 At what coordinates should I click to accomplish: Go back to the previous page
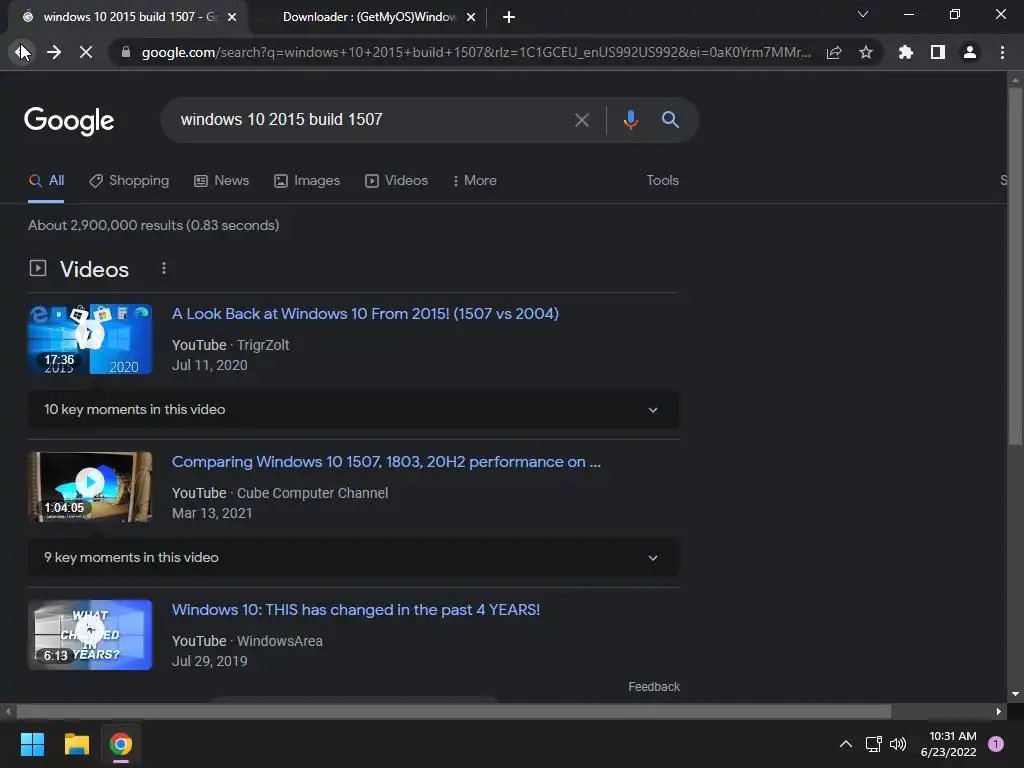(x=22, y=52)
